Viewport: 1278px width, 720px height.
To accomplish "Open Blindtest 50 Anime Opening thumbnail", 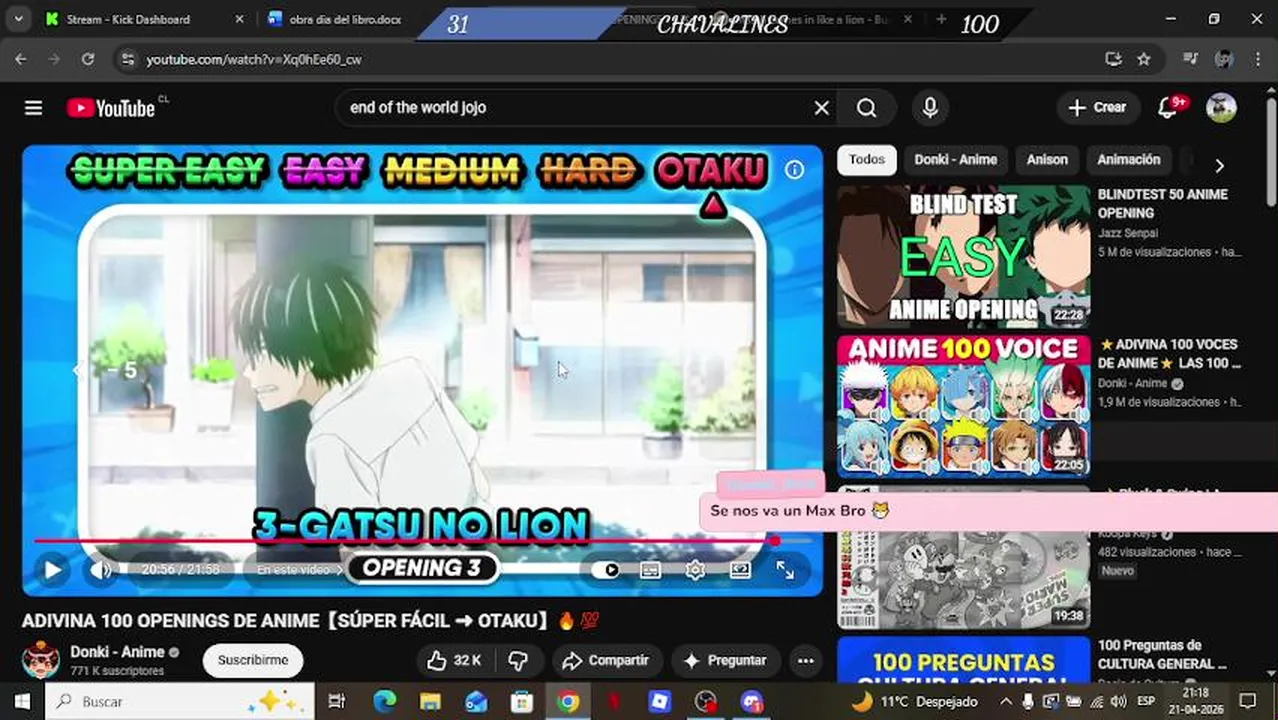I will pos(963,256).
